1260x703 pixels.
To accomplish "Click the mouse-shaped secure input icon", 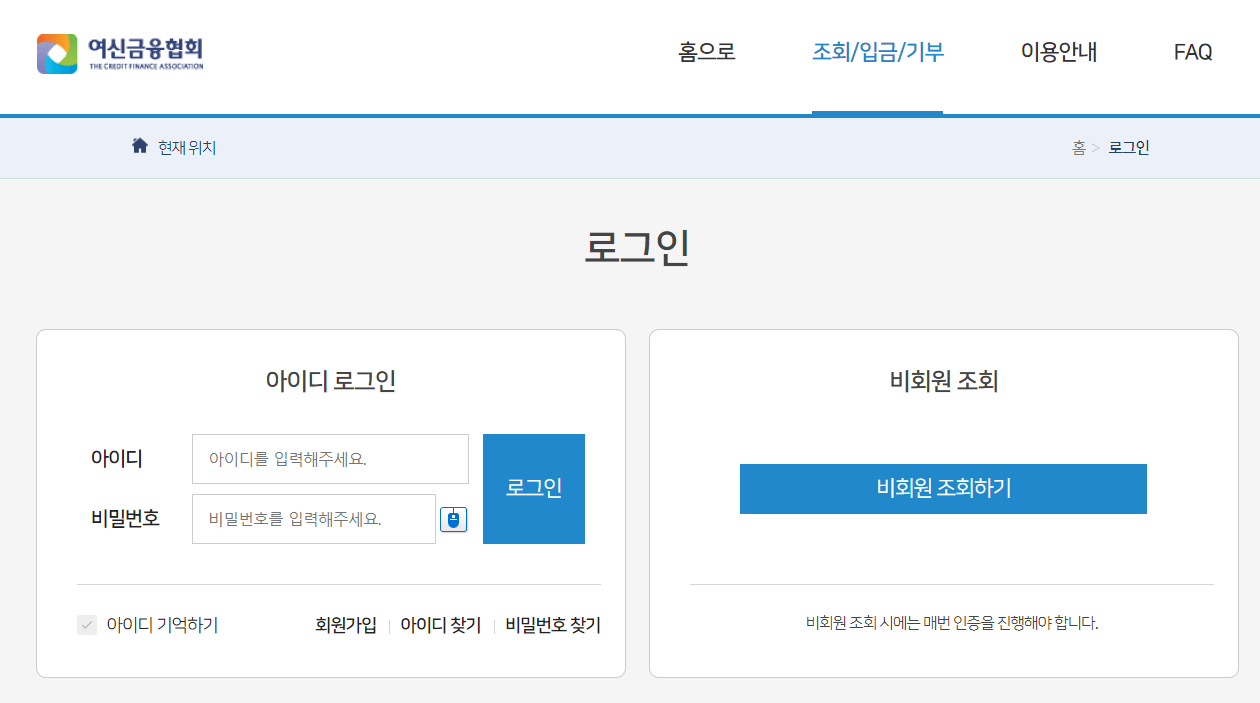I will (453, 518).
